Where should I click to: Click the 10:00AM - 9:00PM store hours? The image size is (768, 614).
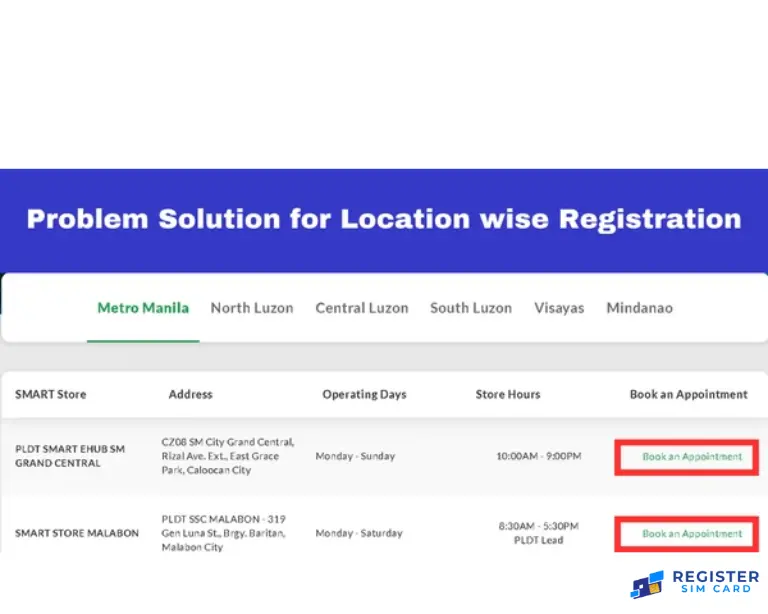(539, 456)
